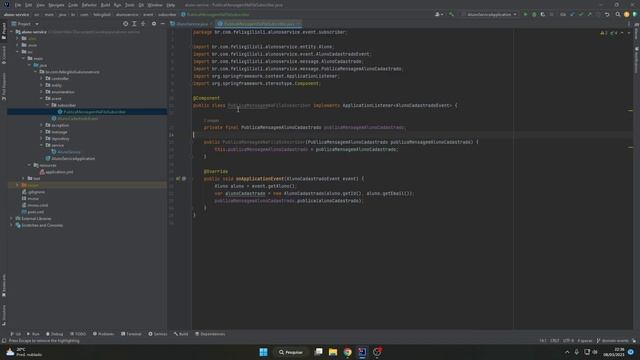Click the Run button in the toolbar
The width and height of the screenshot is (640, 360).
(525, 14)
